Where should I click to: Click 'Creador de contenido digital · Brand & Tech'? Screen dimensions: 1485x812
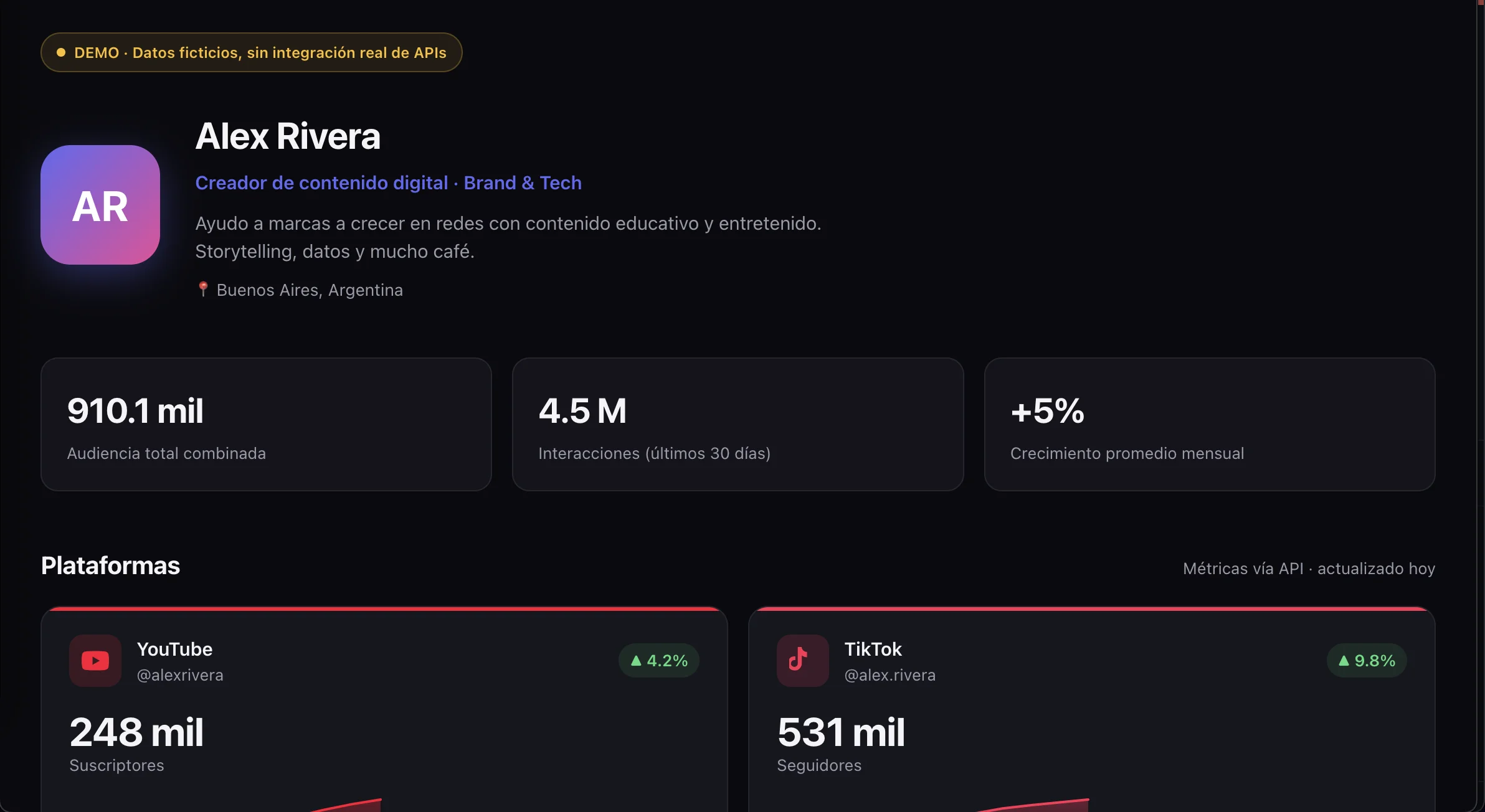[x=389, y=182]
